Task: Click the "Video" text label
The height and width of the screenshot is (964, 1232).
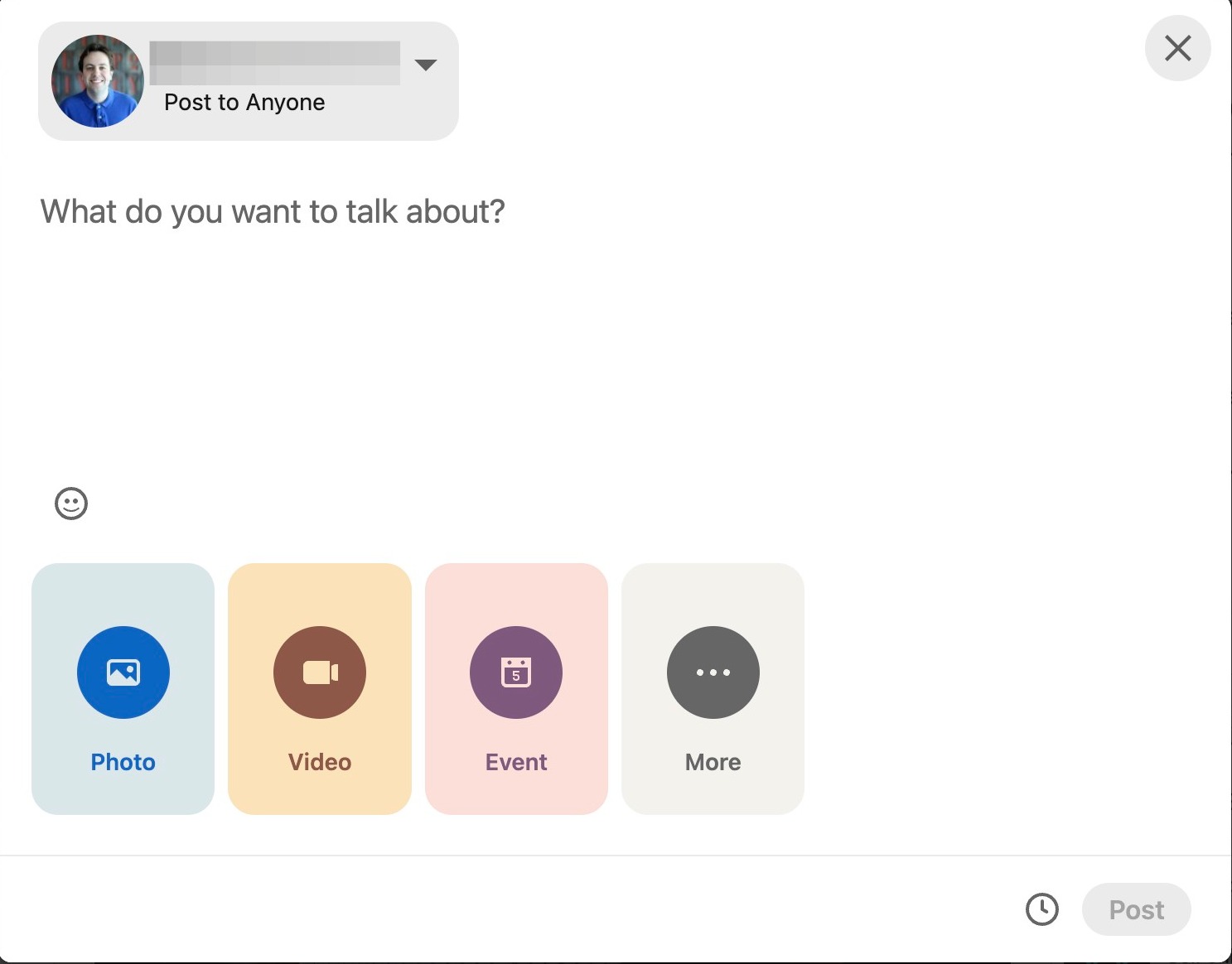Action: click(320, 762)
